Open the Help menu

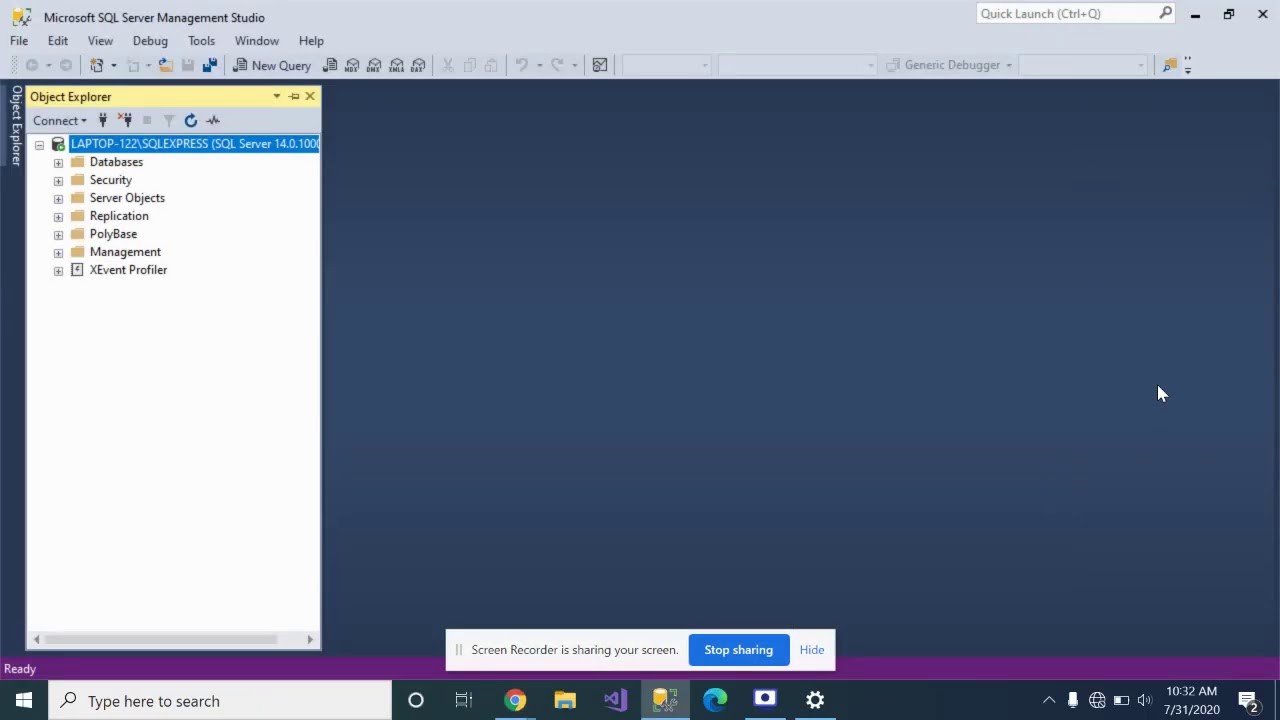pyautogui.click(x=311, y=41)
